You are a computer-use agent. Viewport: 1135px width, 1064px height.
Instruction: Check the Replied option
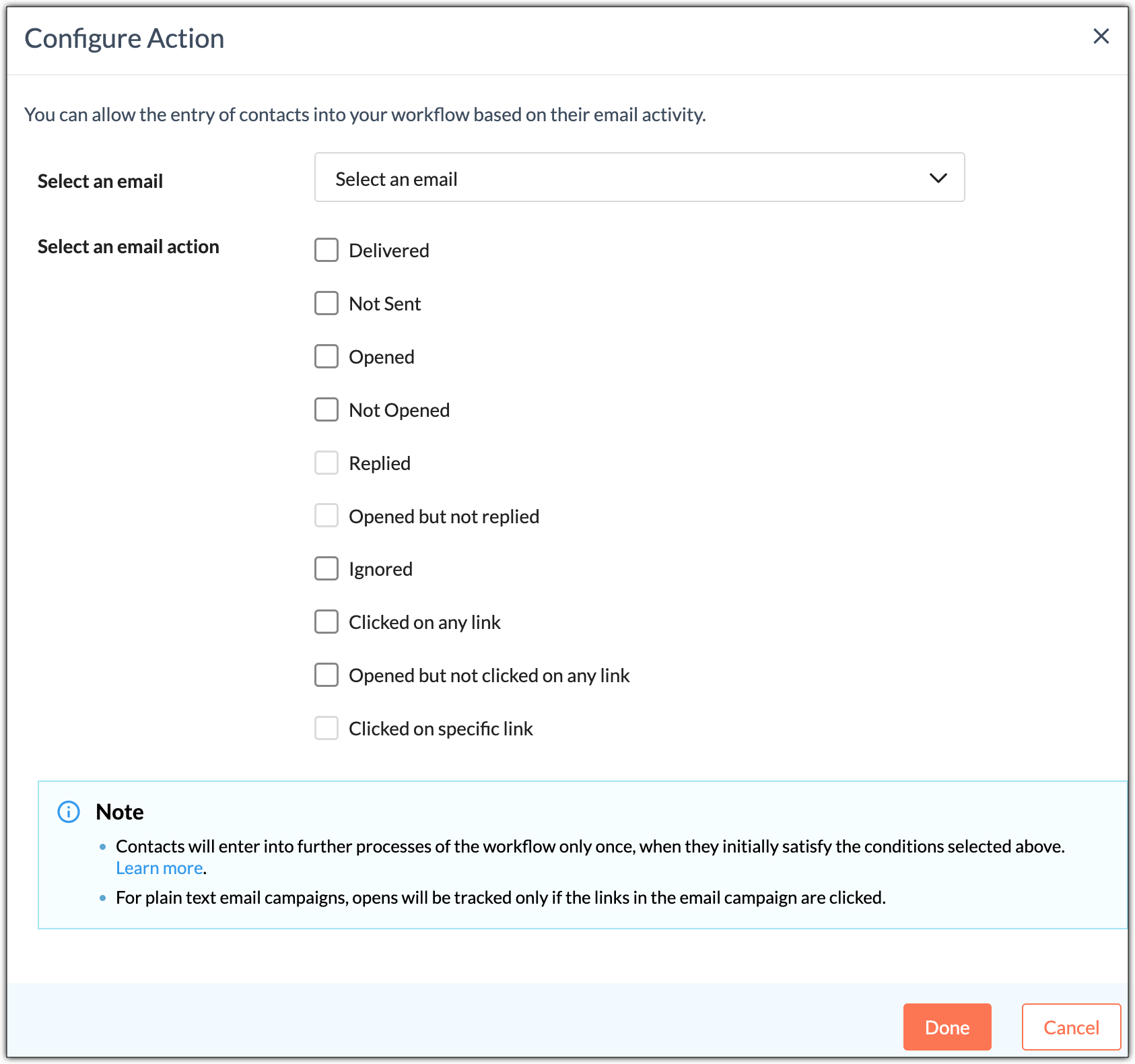(326, 463)
